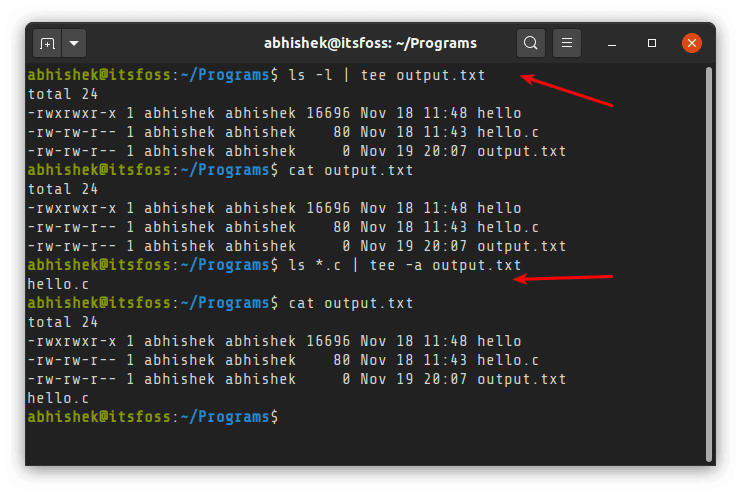Click the red arrow pointing at the first command

pos(567,91)
